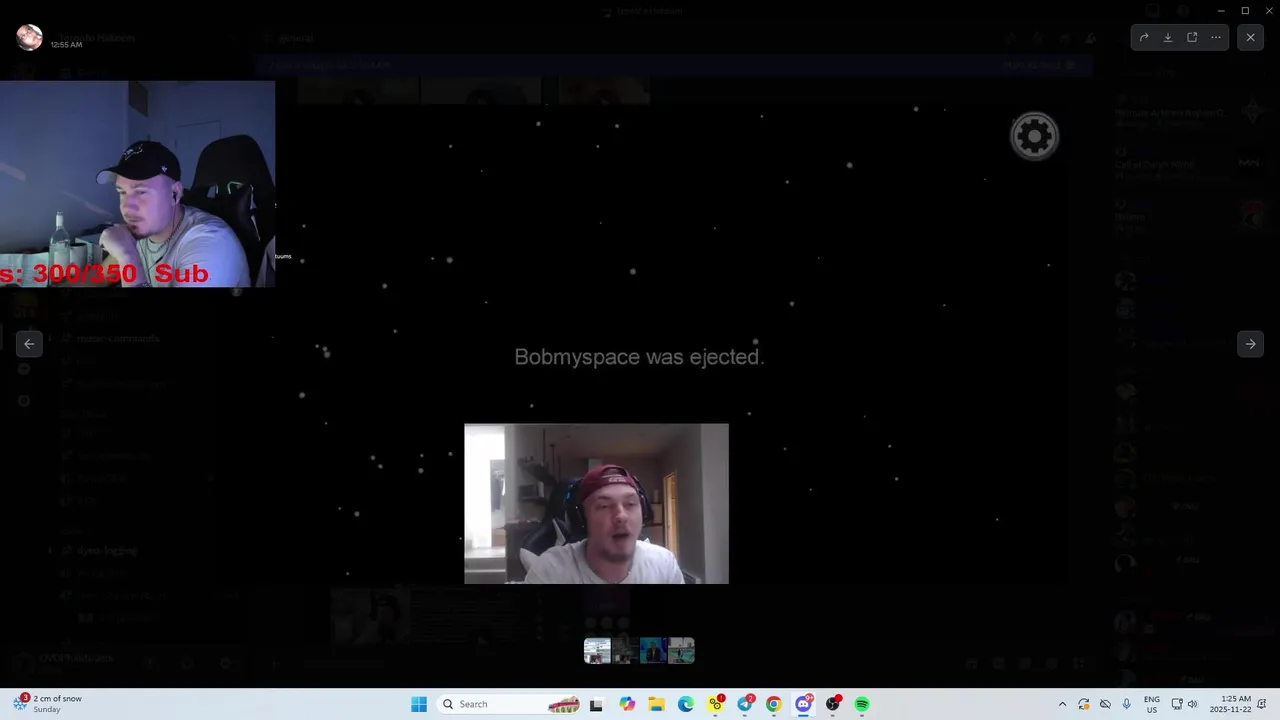Click the uploader's avatar in the viewer
Viewport: 1280px width, 720px height.
[x=30, y=38]
